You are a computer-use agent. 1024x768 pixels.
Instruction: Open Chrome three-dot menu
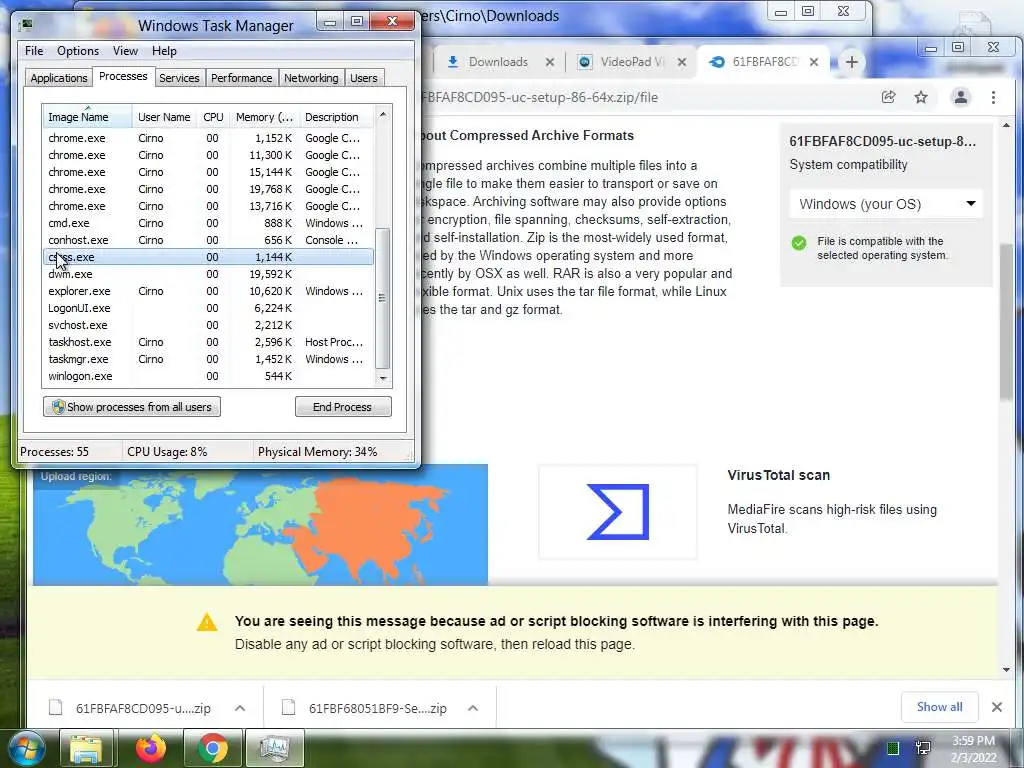(x=993, y=97)
